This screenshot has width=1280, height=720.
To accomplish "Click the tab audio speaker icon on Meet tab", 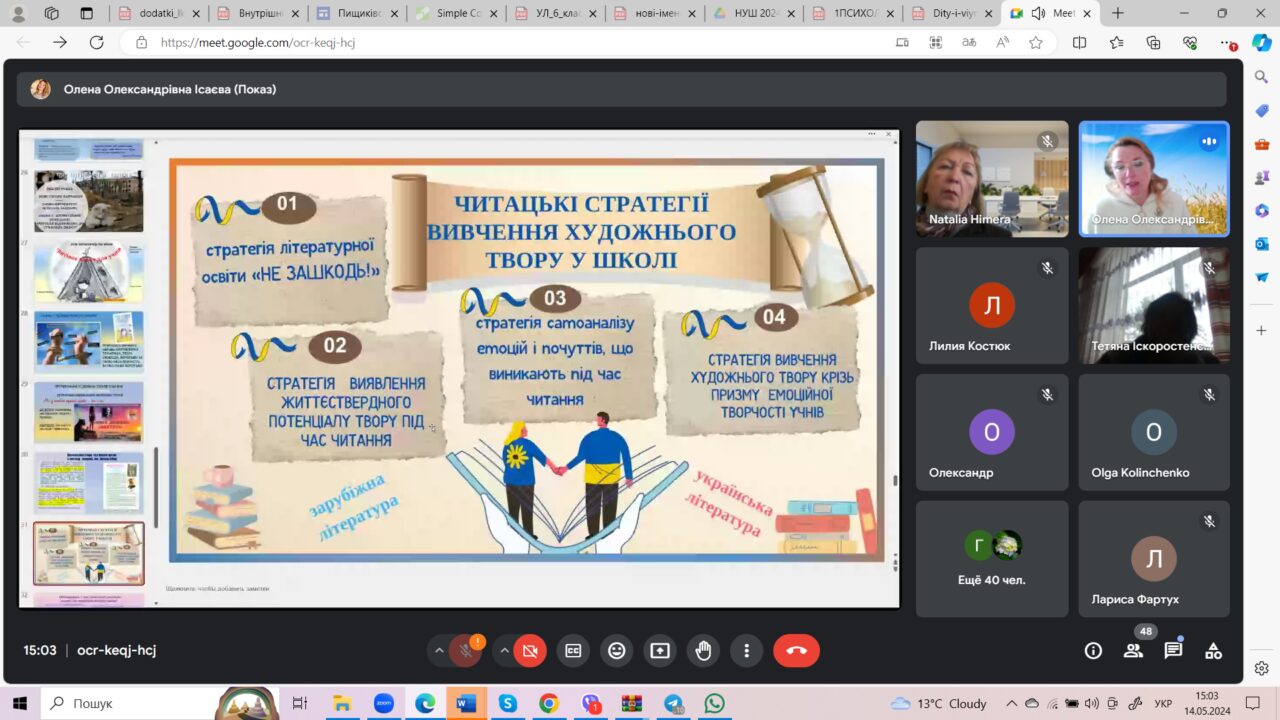I will pyautogui.click(x=1038, y=13).
